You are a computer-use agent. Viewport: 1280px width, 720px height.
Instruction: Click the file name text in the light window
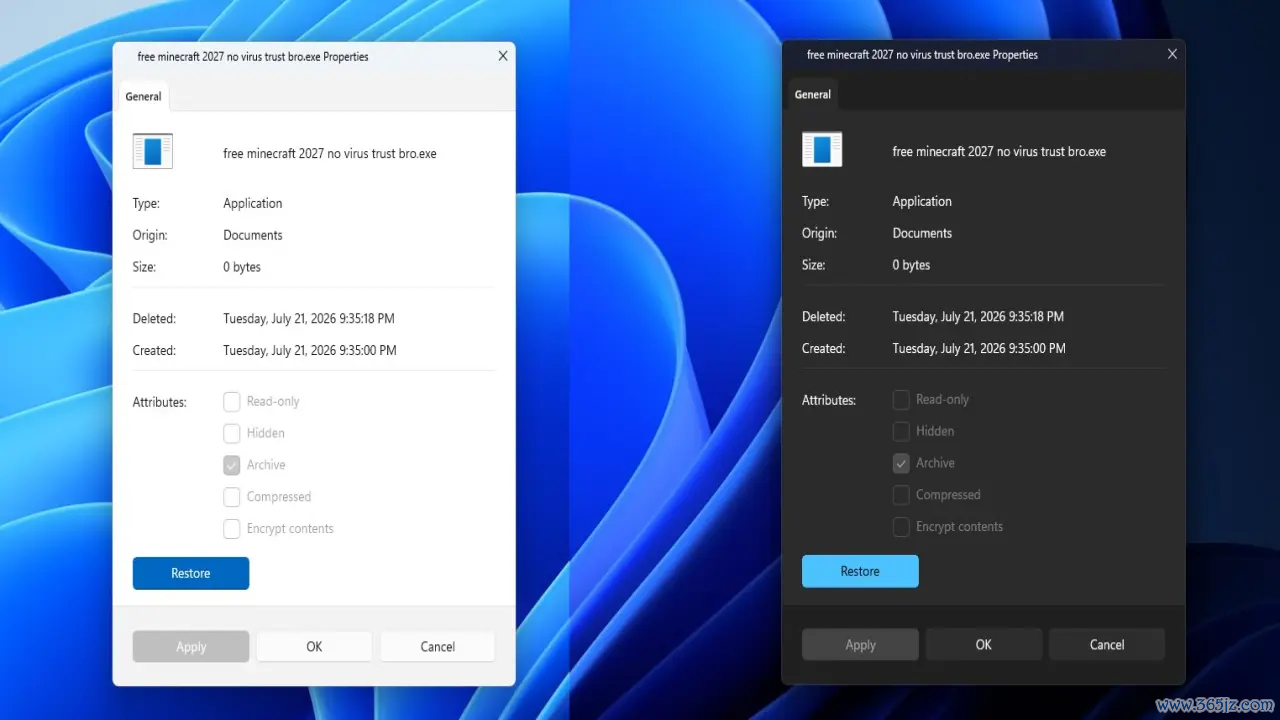point(330,154)
